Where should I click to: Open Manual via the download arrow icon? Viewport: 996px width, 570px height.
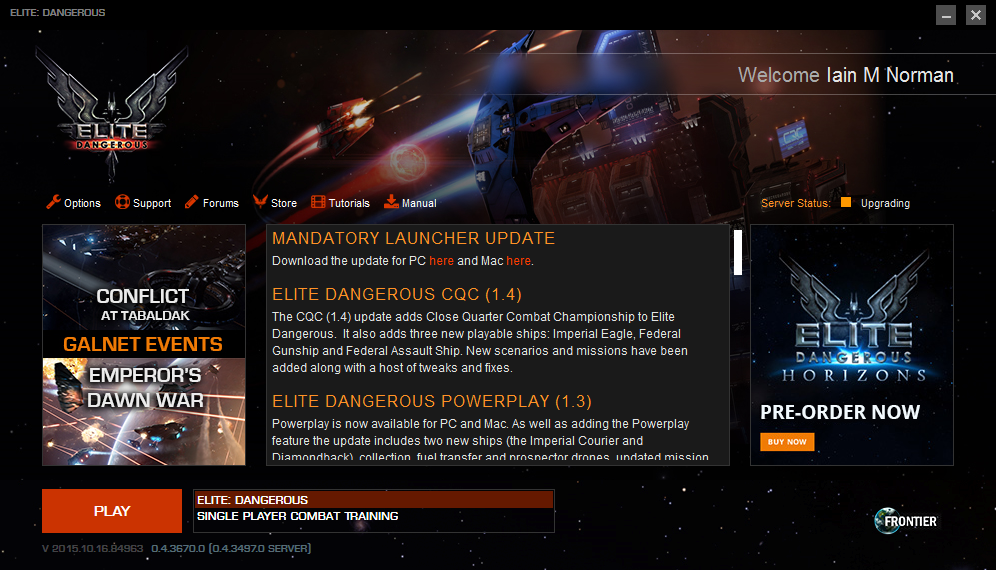[391, 202]
